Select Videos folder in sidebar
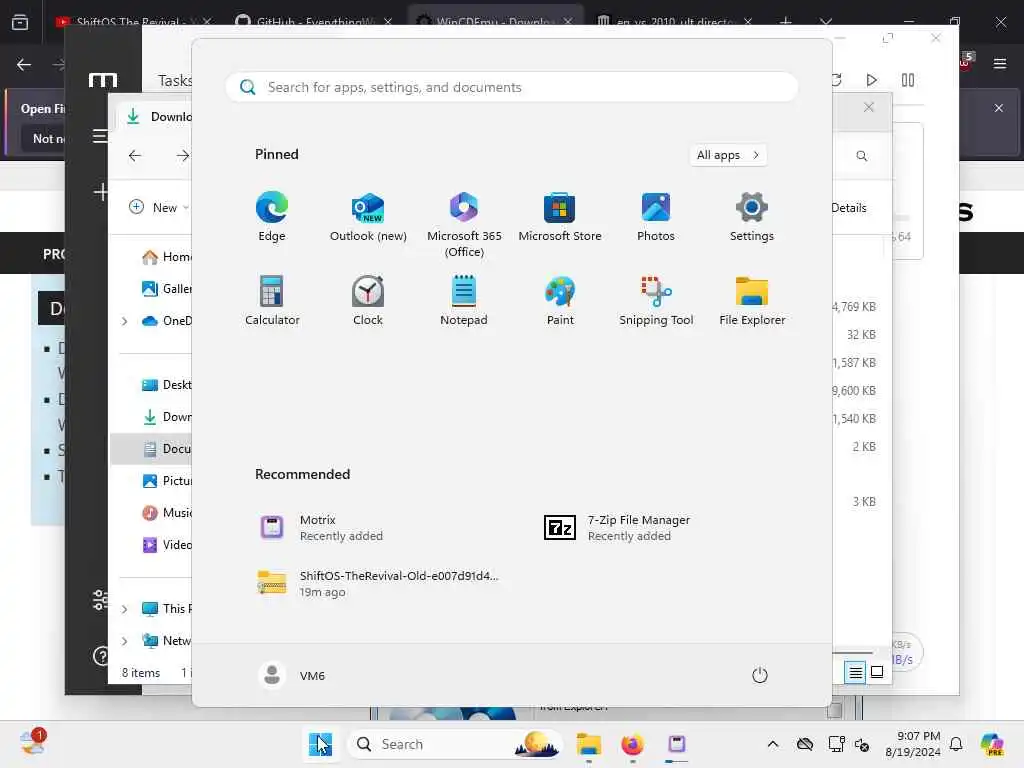This screenshot has width=1024, height=768. [x=167, y=545]
